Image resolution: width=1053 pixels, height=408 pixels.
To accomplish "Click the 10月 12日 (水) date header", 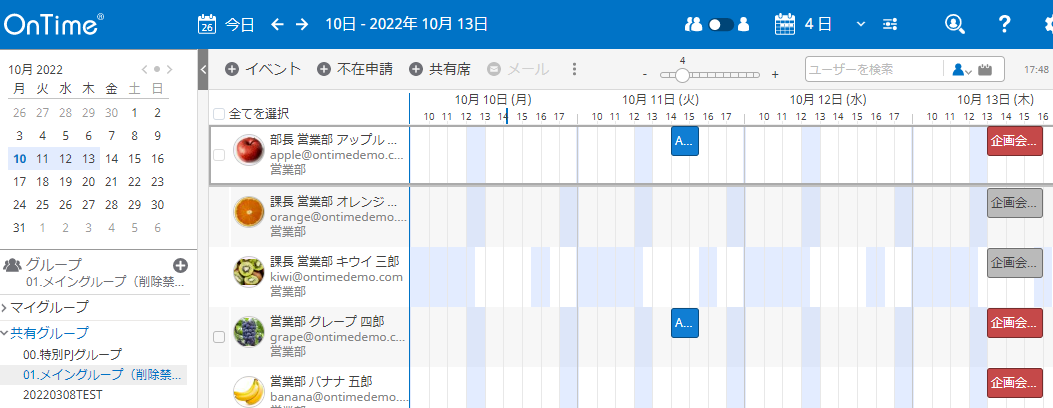I will pyautogui.click(x=828, y=100).
